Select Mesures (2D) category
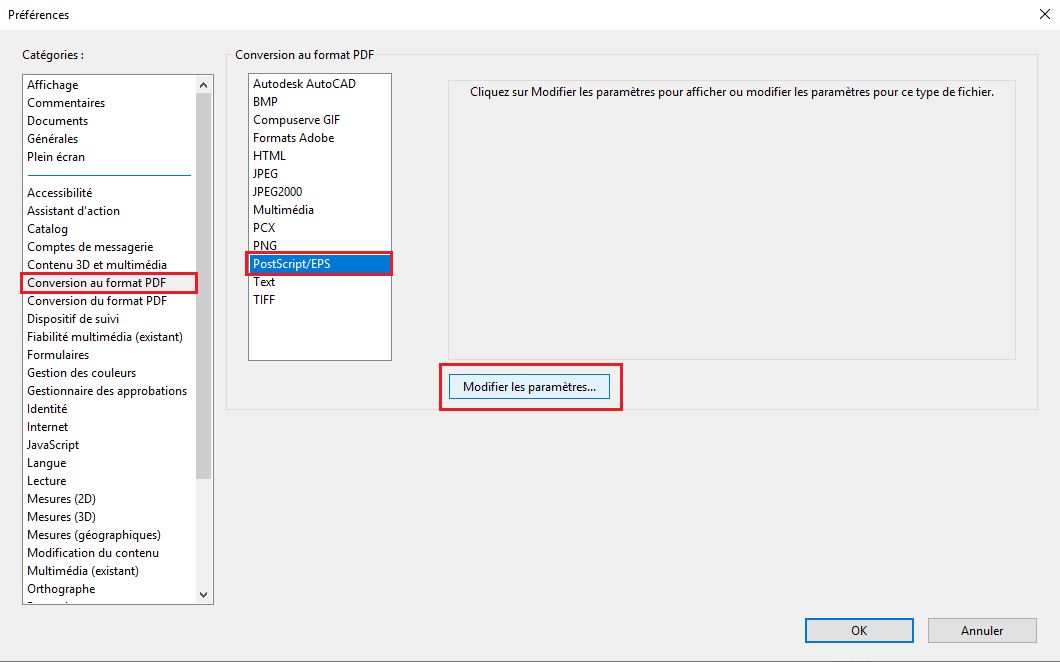This screenshot has height=662, width=1060. coord(62,498)
